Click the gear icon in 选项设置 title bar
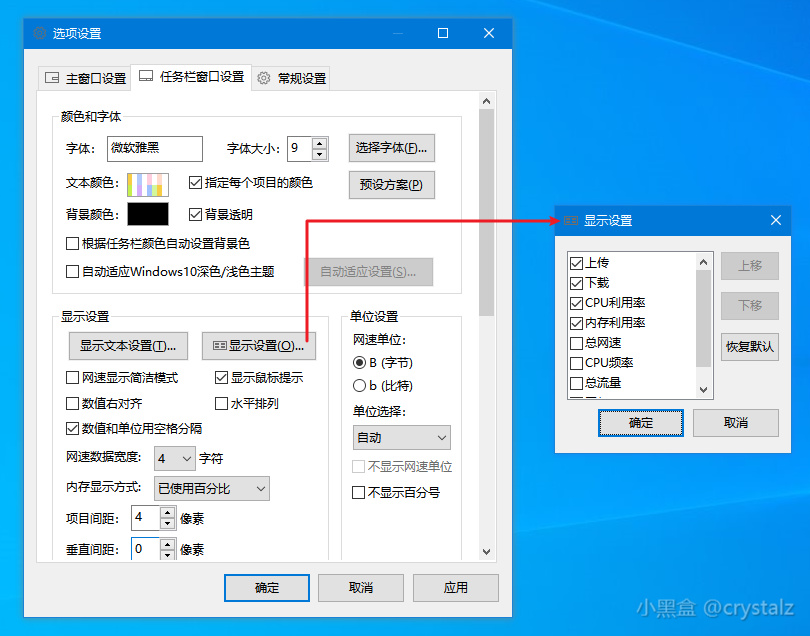Viewport: 810px width, 636px height. tap(39, 33)
